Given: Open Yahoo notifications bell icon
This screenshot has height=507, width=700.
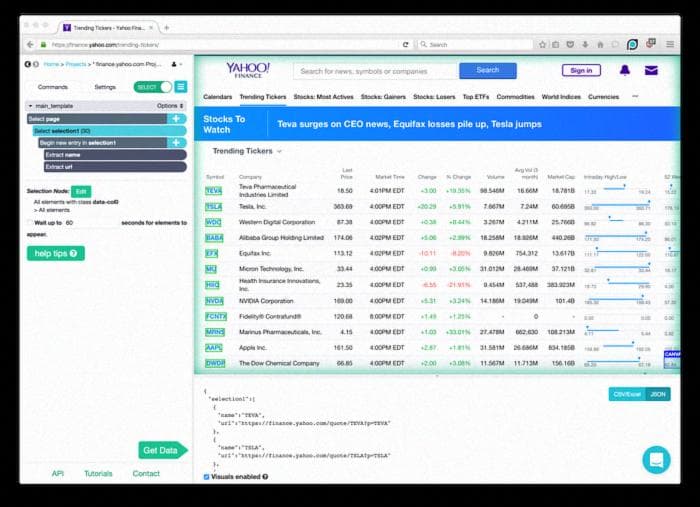Looking at the screenshot, I should (625, 70).
